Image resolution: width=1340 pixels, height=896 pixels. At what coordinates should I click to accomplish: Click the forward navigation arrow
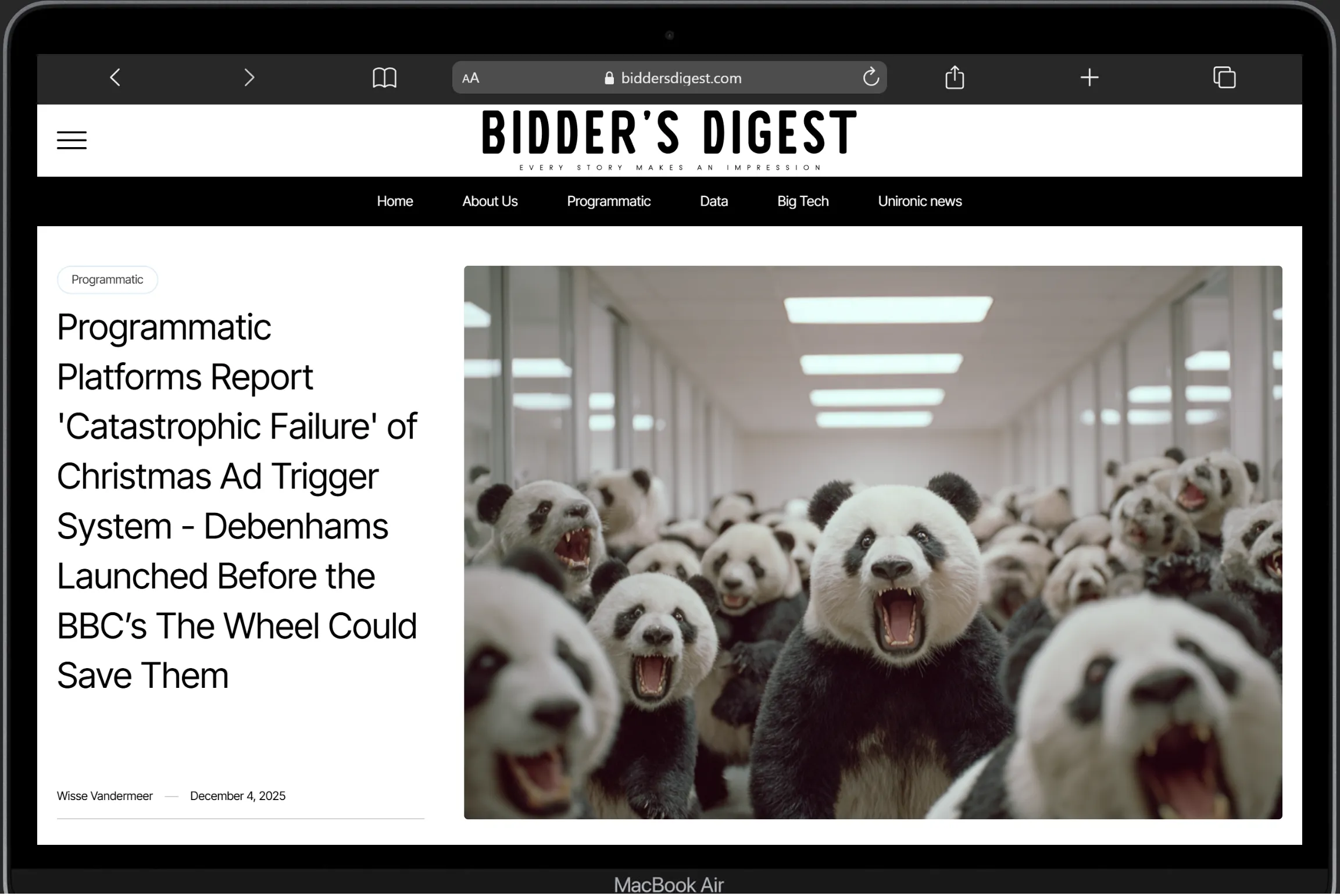click(249, 77)
